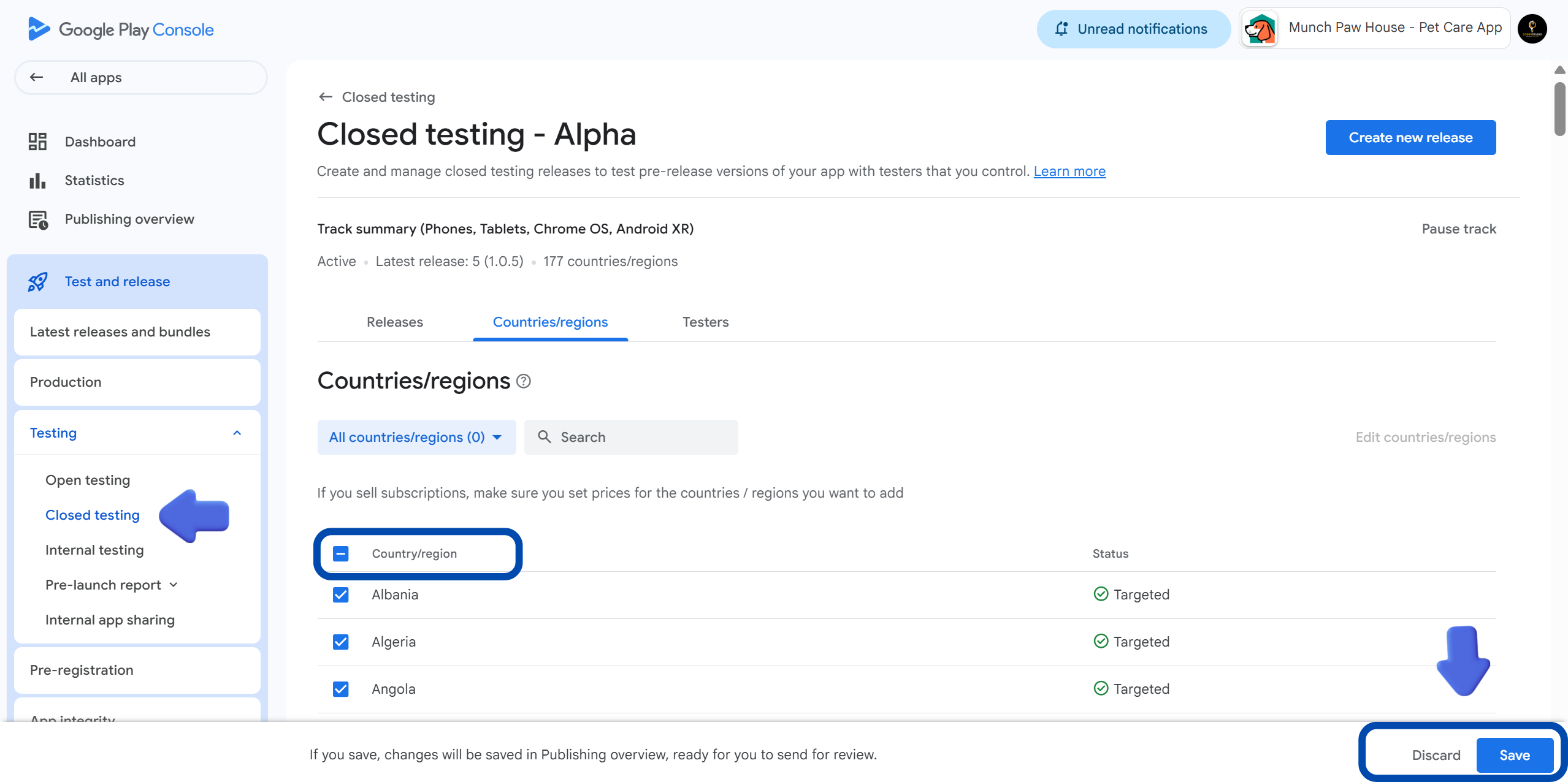Open the Publishing overview panel
The image size is (1568, 782).
(x=129, y=219)
